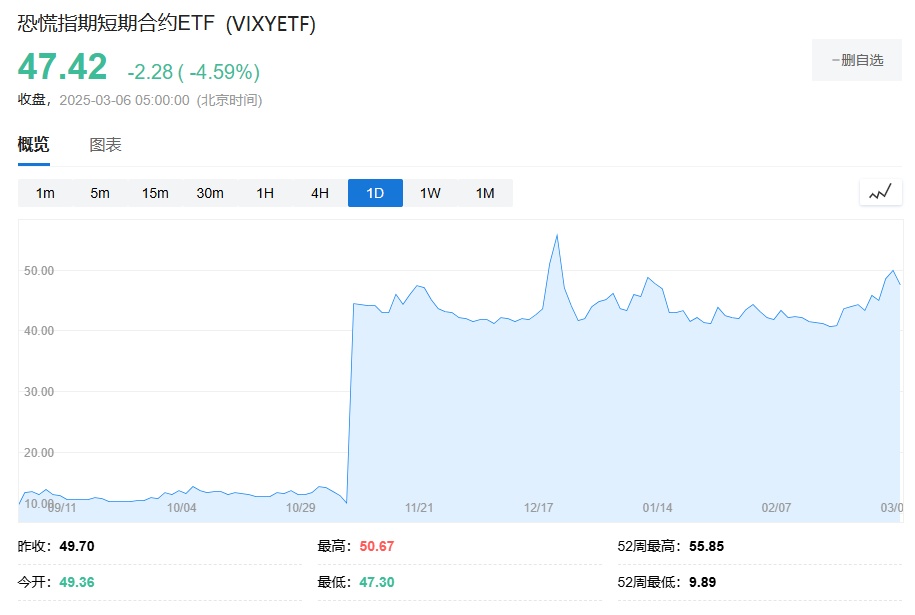This screenshot has width=915, height=615.
Task: Set chart interval to 15m
Action: (x=155, y=193)
